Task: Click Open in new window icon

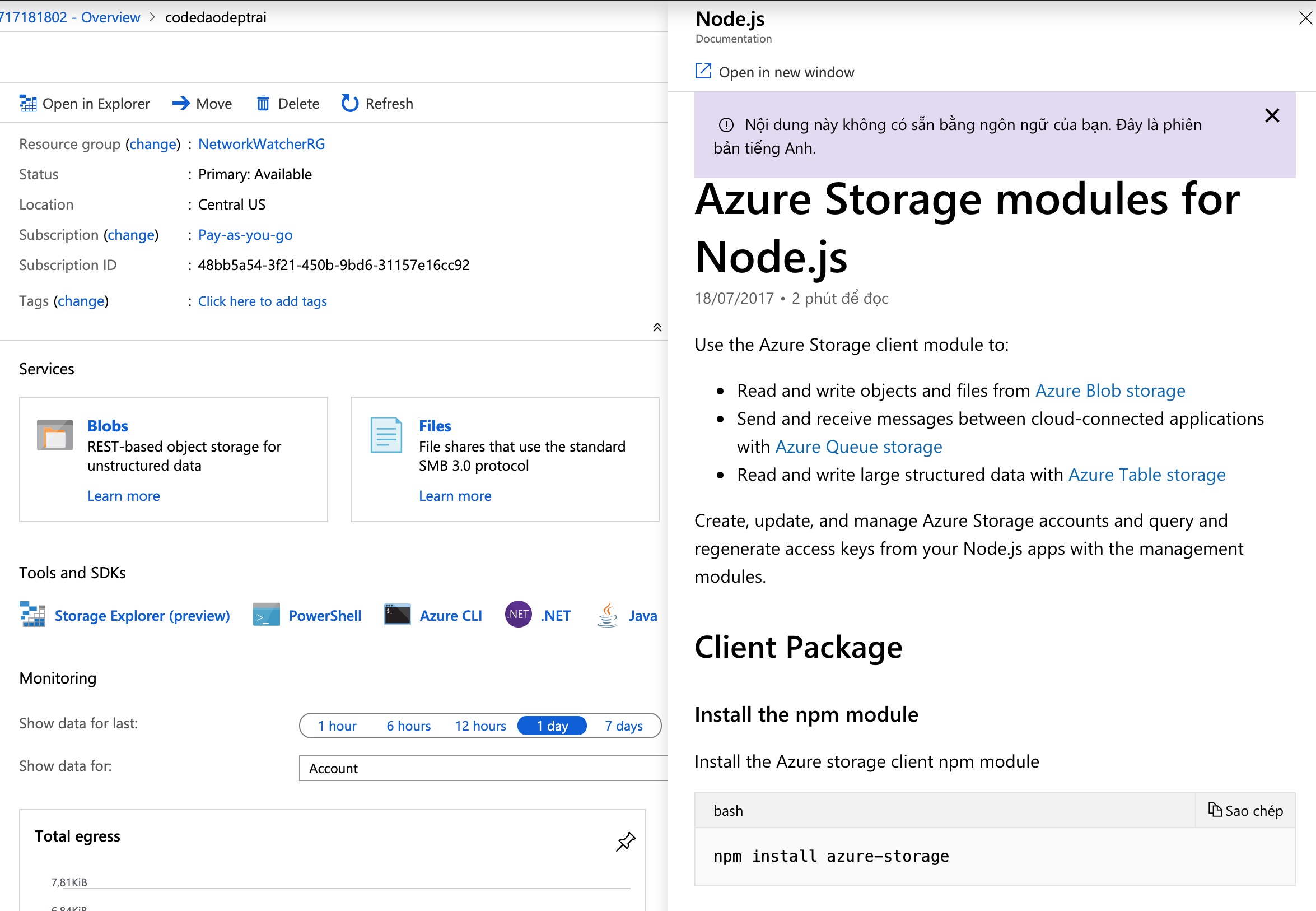Action: click(703, 71)
